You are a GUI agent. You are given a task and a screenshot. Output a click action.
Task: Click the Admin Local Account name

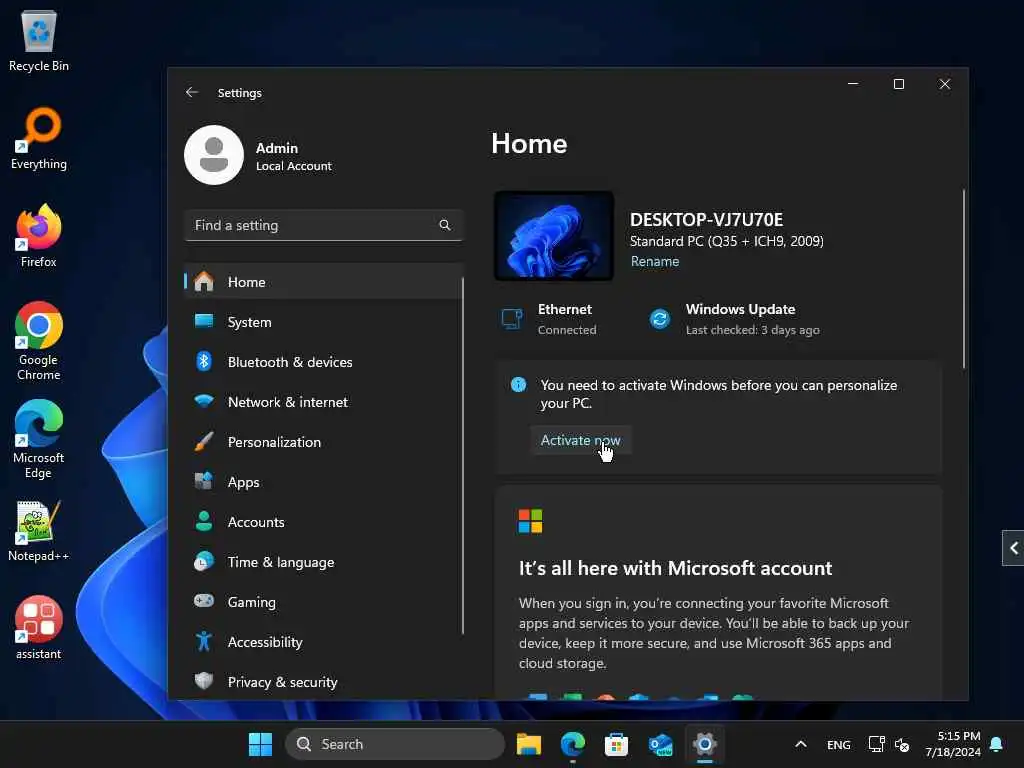pyautogui.click(x=293, y=157)
